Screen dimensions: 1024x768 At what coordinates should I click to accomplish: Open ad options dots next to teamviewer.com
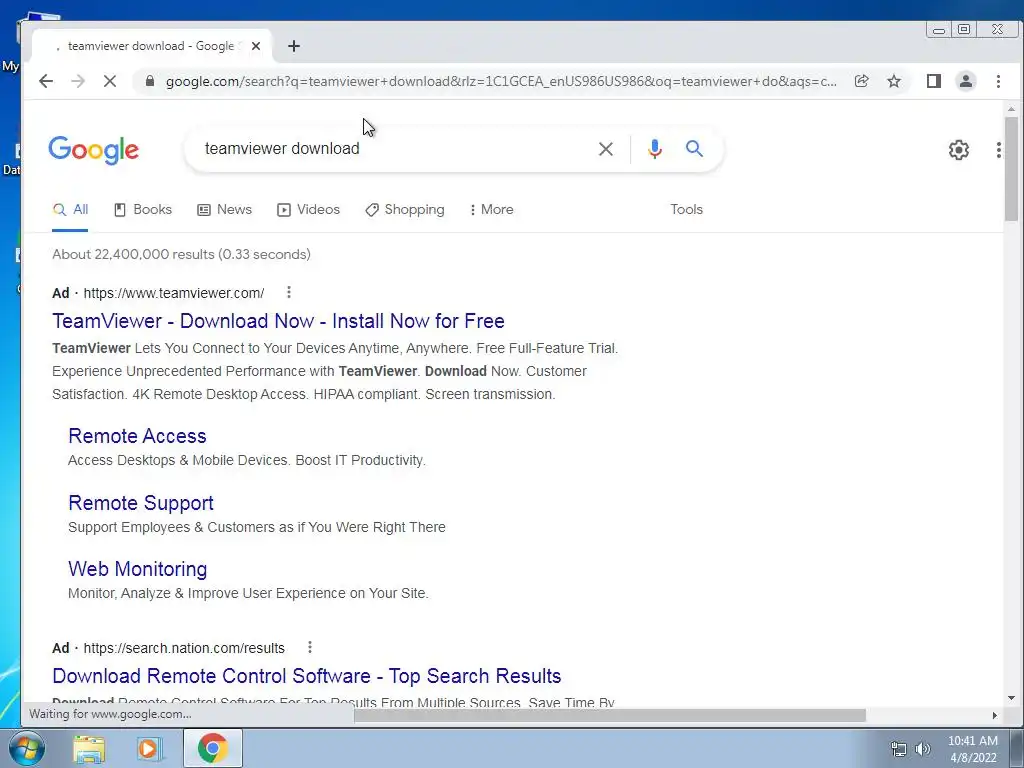coord(289,293)
